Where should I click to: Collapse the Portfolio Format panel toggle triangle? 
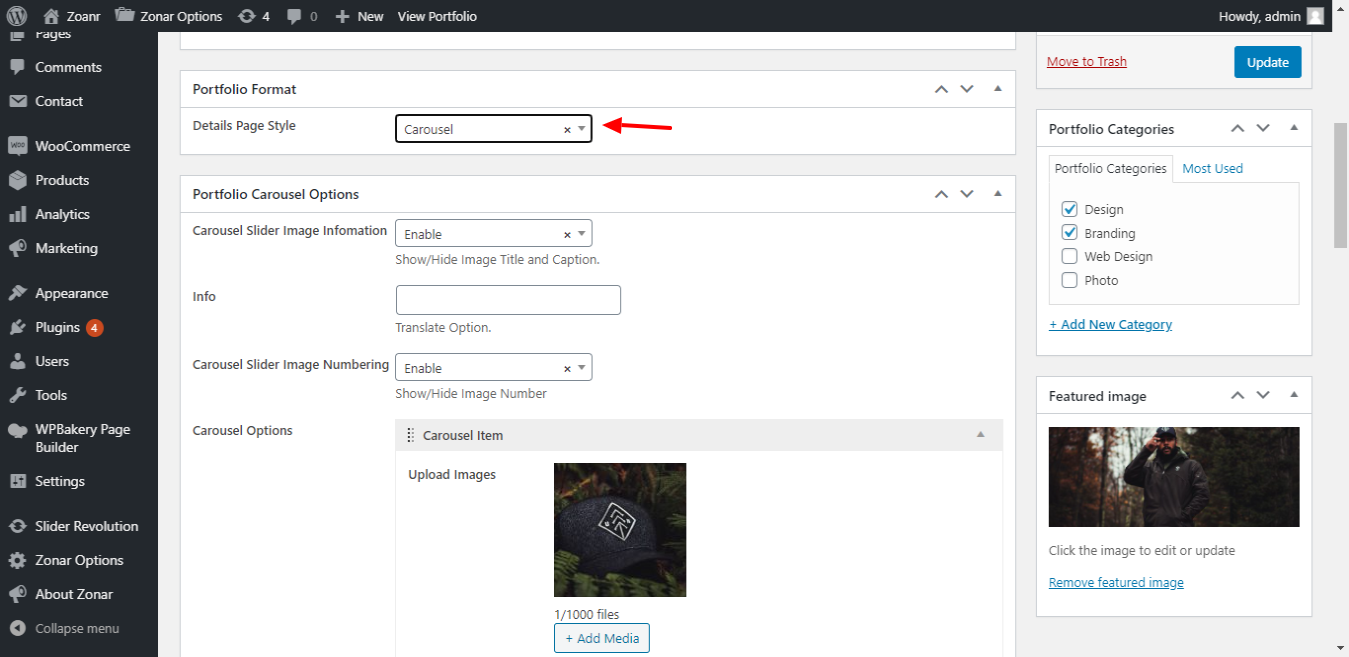[997, 89]
